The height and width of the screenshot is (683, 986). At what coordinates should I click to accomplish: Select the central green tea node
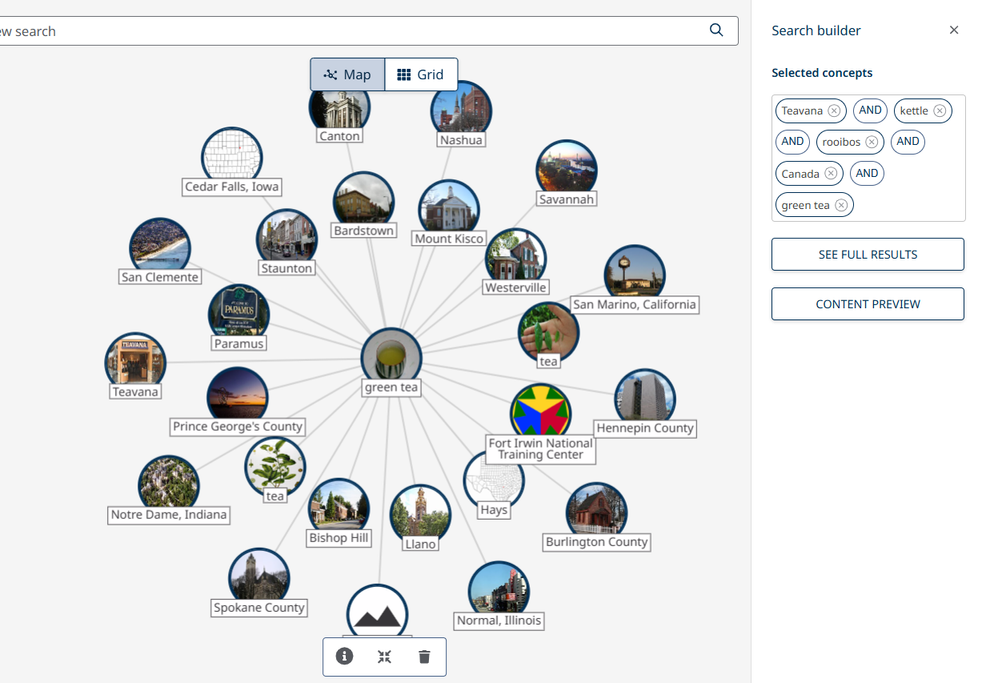[x=391, y=357]
